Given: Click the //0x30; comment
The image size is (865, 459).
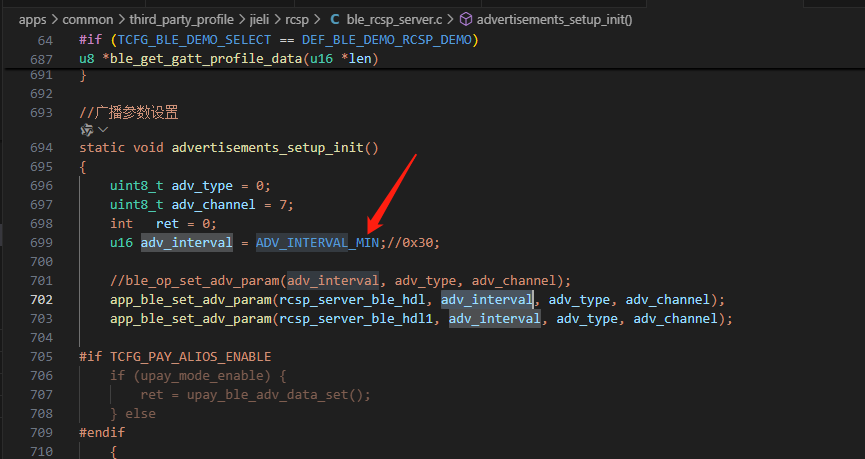Looking at the screenshot, I should pos(413,243).
